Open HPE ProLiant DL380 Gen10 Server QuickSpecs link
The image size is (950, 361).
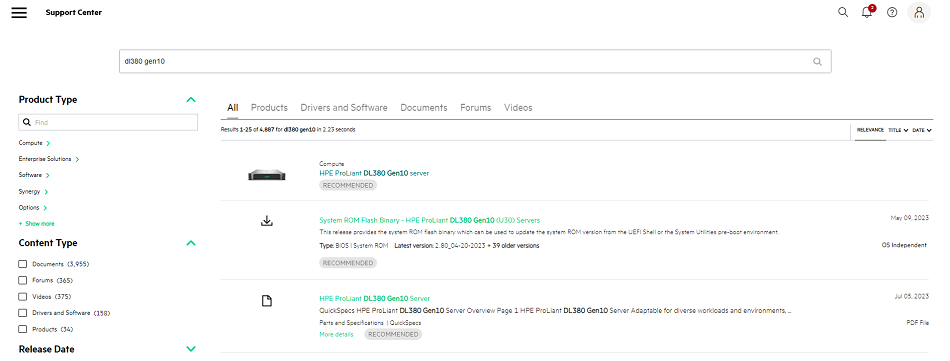point(374,299)
